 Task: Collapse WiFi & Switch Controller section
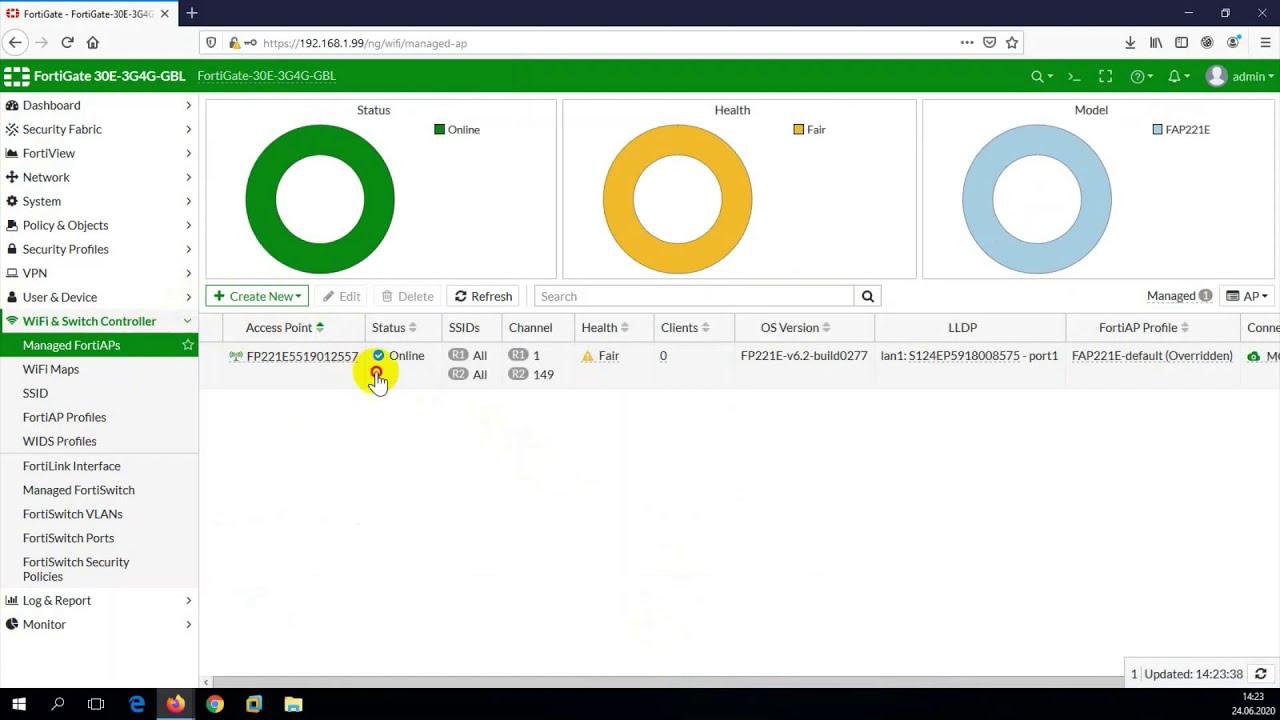tap(99, 321)
